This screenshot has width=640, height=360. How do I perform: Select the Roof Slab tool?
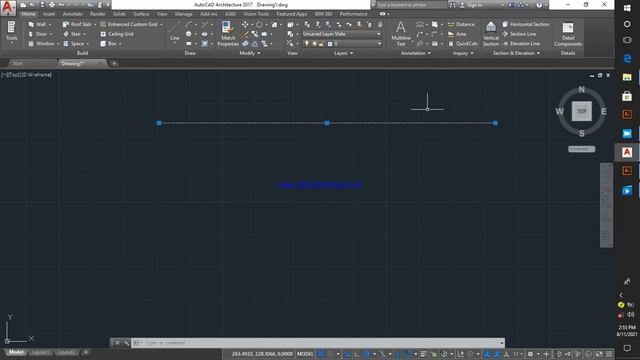(77, 24)
